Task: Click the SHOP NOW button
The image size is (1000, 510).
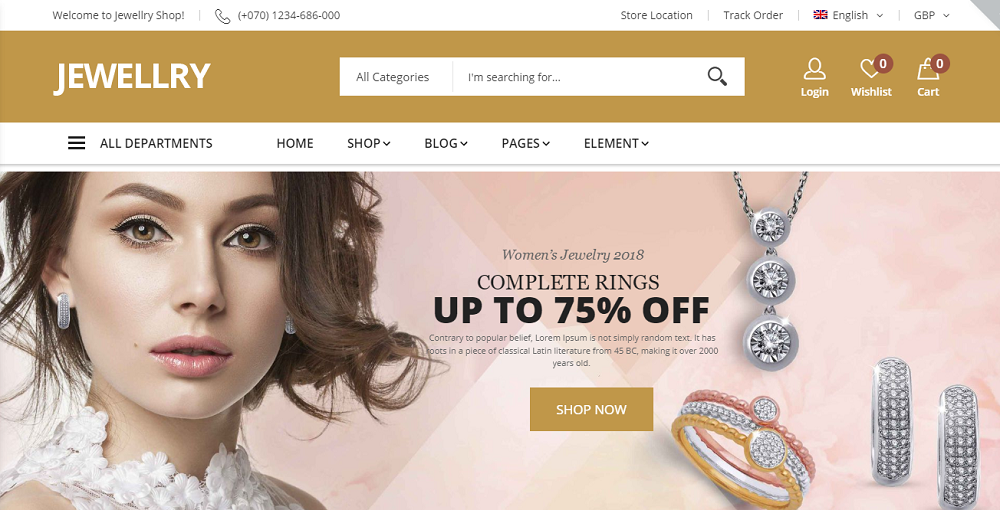Action: [x=591, y=409]
